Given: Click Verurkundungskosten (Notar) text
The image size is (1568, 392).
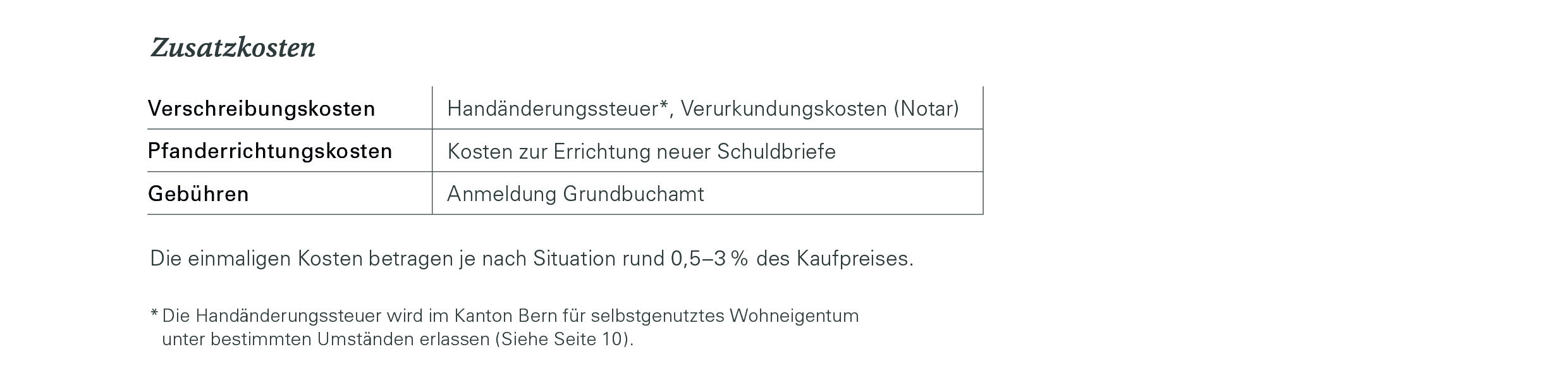Looking at the screenshot, I should pyautogui.click(x=820, y=109).
